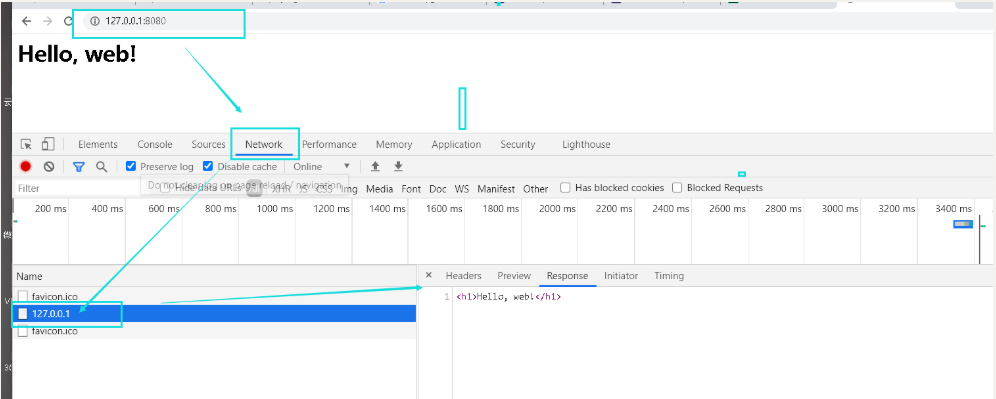
Task: Toggle the device toolbar icon
Action: [48, 144]
